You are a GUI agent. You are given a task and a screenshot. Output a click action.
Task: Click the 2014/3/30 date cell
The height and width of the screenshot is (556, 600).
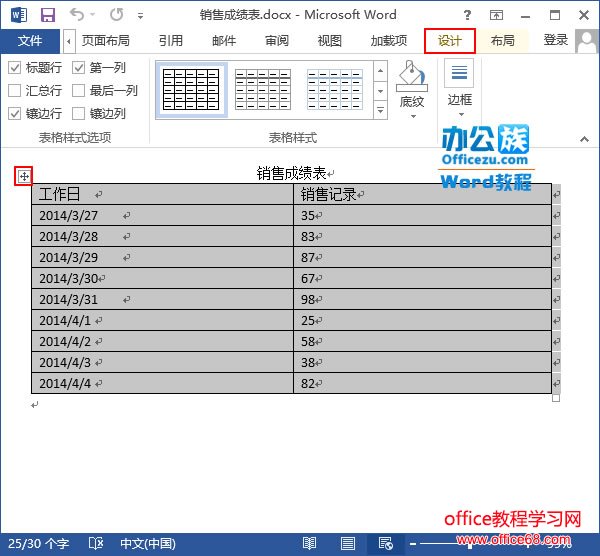point(162,278)
